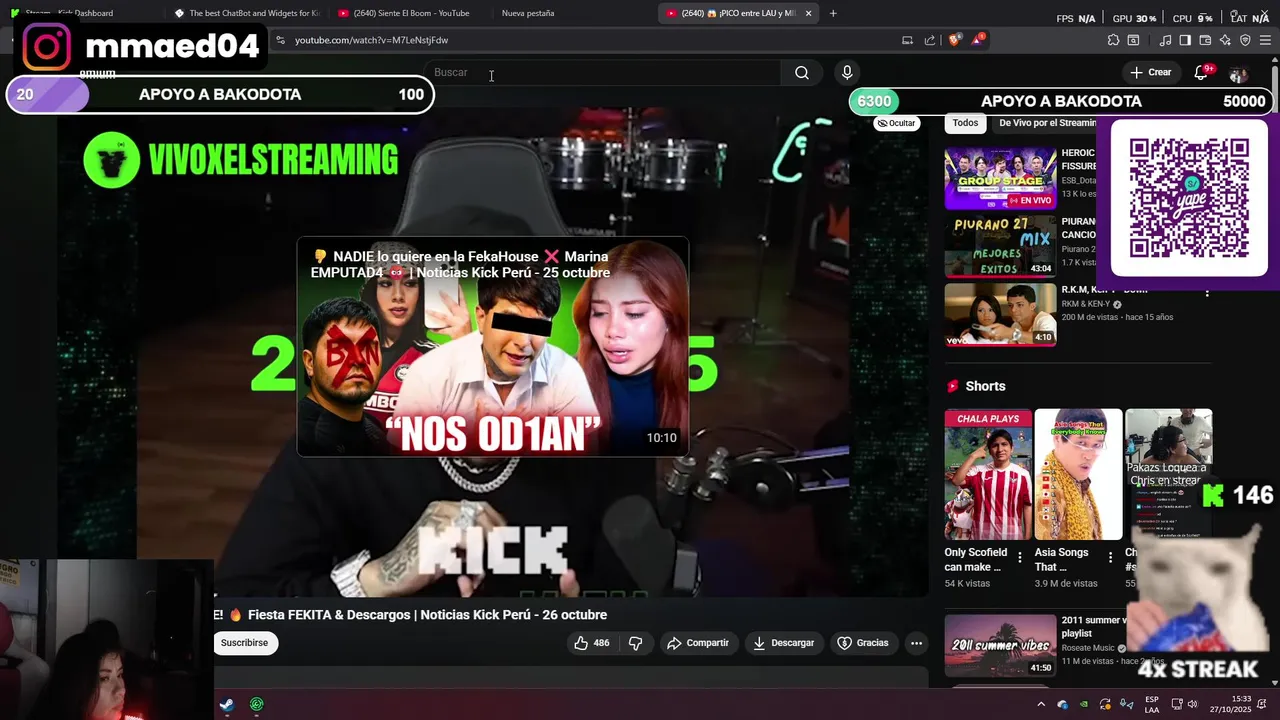Open Brave Shields lion icon

click(954, 40)
